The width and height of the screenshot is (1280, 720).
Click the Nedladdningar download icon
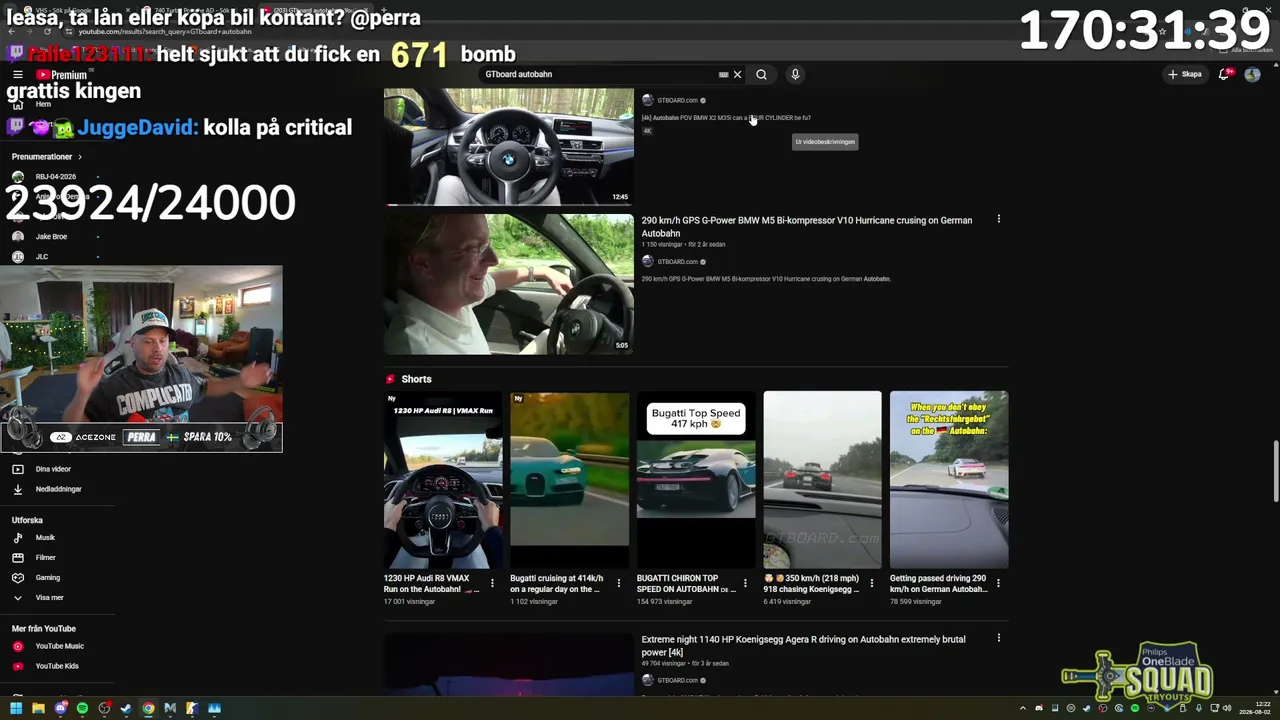click(x=17, y=489)
